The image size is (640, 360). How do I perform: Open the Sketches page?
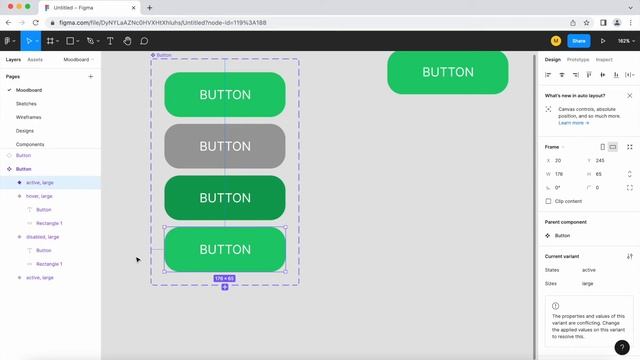26,104
